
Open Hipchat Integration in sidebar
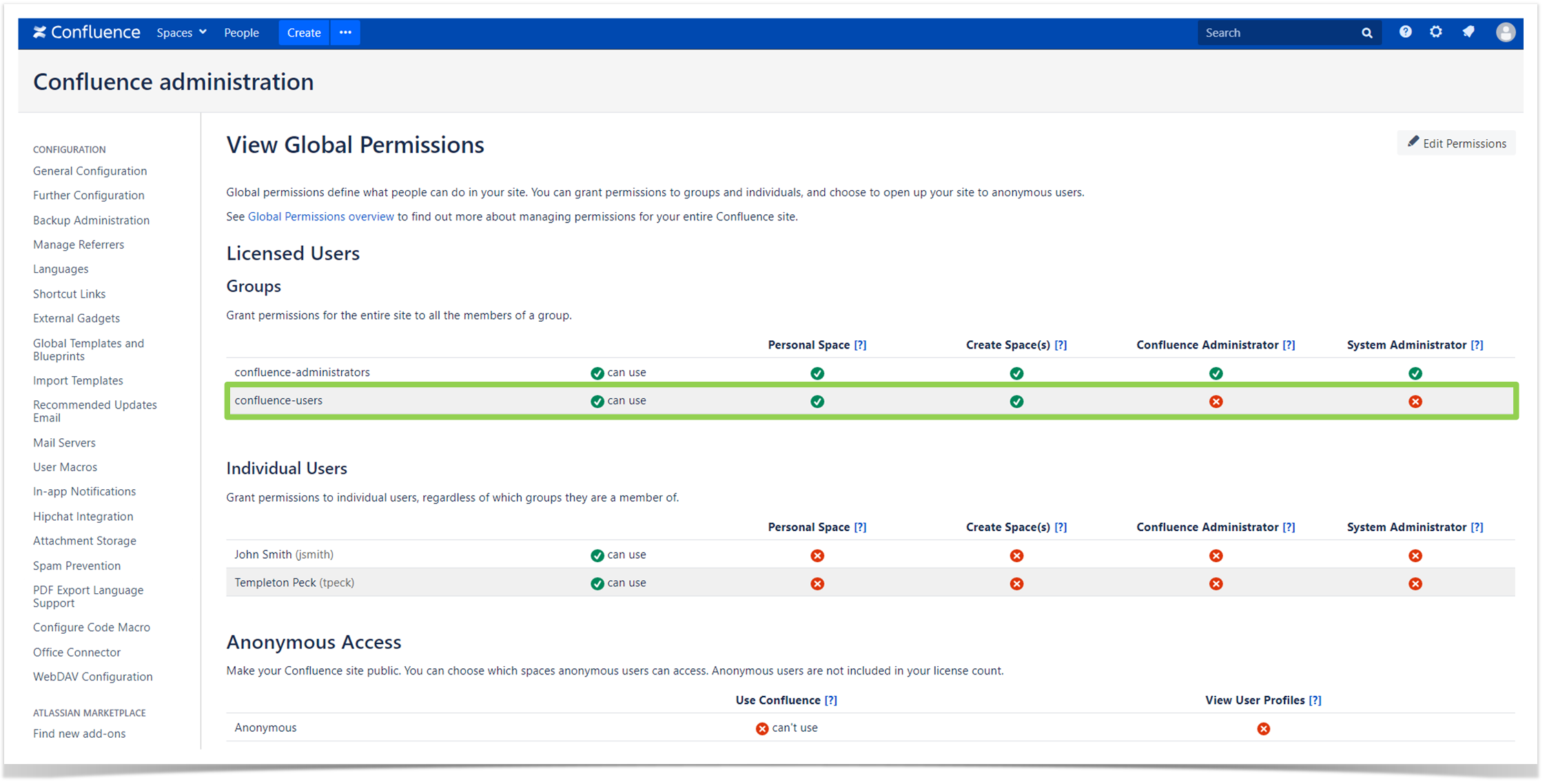coord(83,516)
